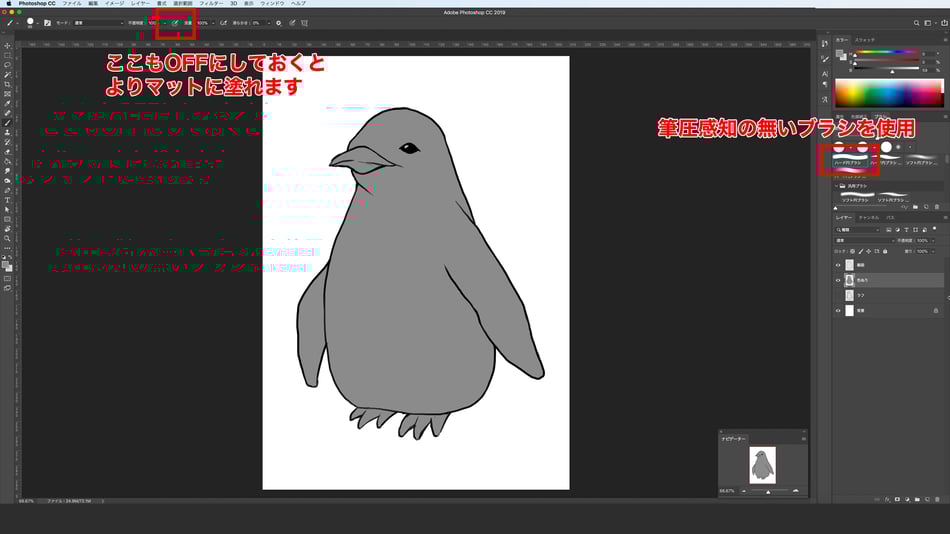Select the Type tool
The image size is (950, 534).
tap(7, 199)
